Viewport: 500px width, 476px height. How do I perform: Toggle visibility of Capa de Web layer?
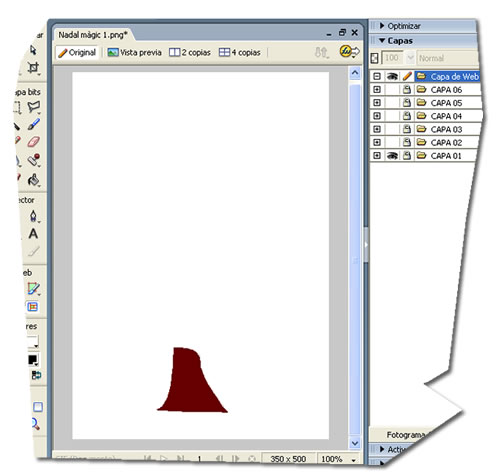(392, 76)
